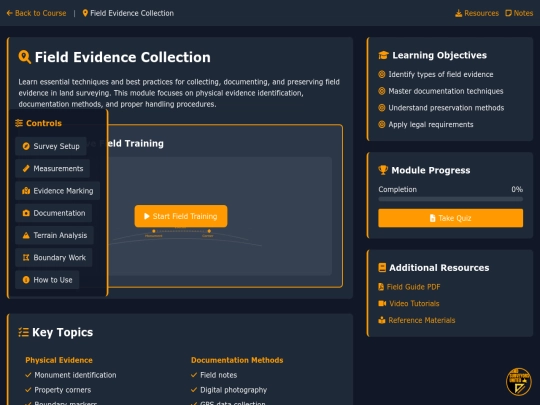
Task: Click Digital photography topic
Action: click(x=233, y=390)
